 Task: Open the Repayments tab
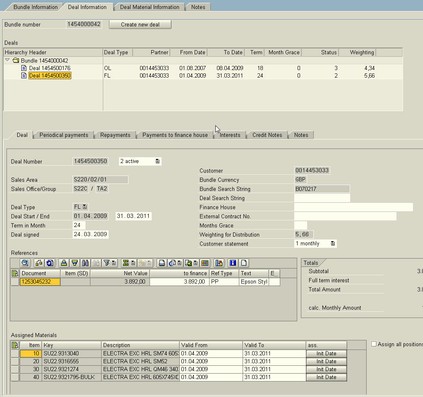[x=115, y=135]
